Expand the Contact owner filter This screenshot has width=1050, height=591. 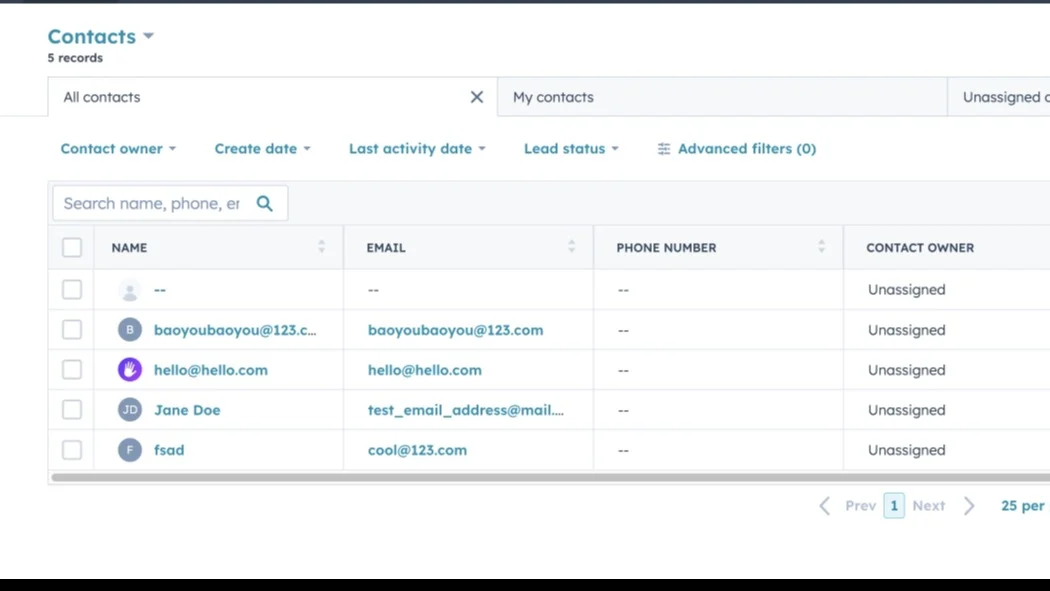tap(118, 149)
